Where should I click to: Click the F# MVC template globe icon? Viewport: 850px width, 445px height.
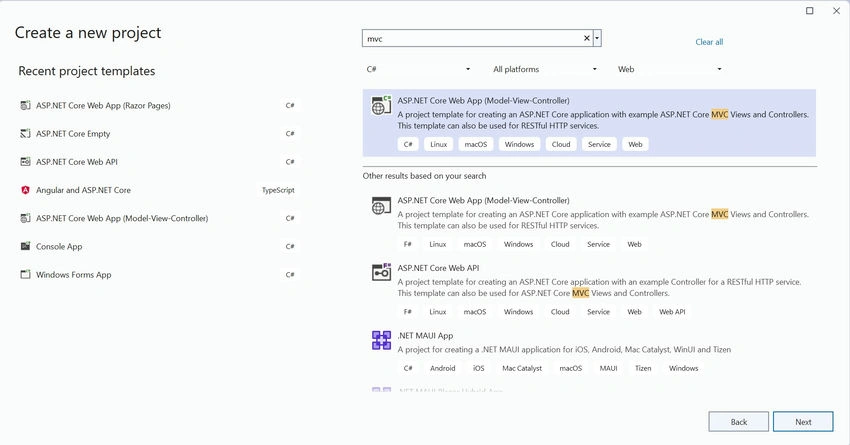tap(381, 205)
